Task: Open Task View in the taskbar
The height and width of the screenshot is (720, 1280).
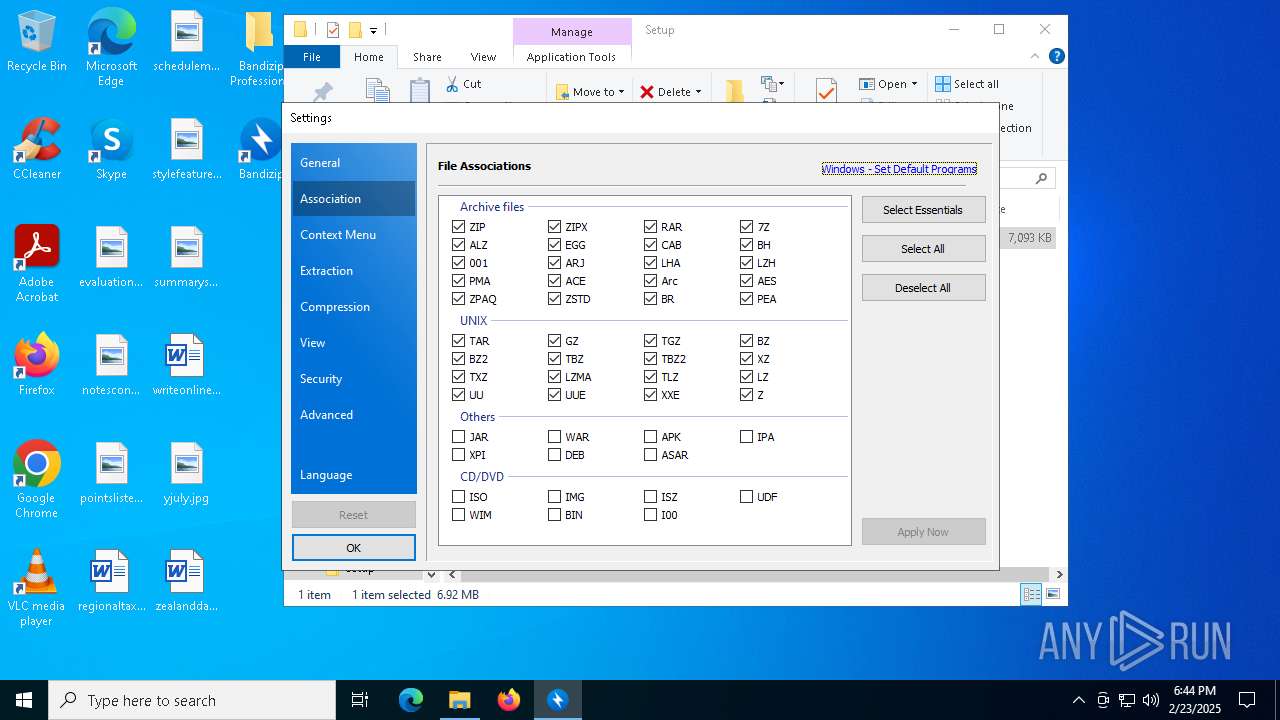Action: click(360, 700)
